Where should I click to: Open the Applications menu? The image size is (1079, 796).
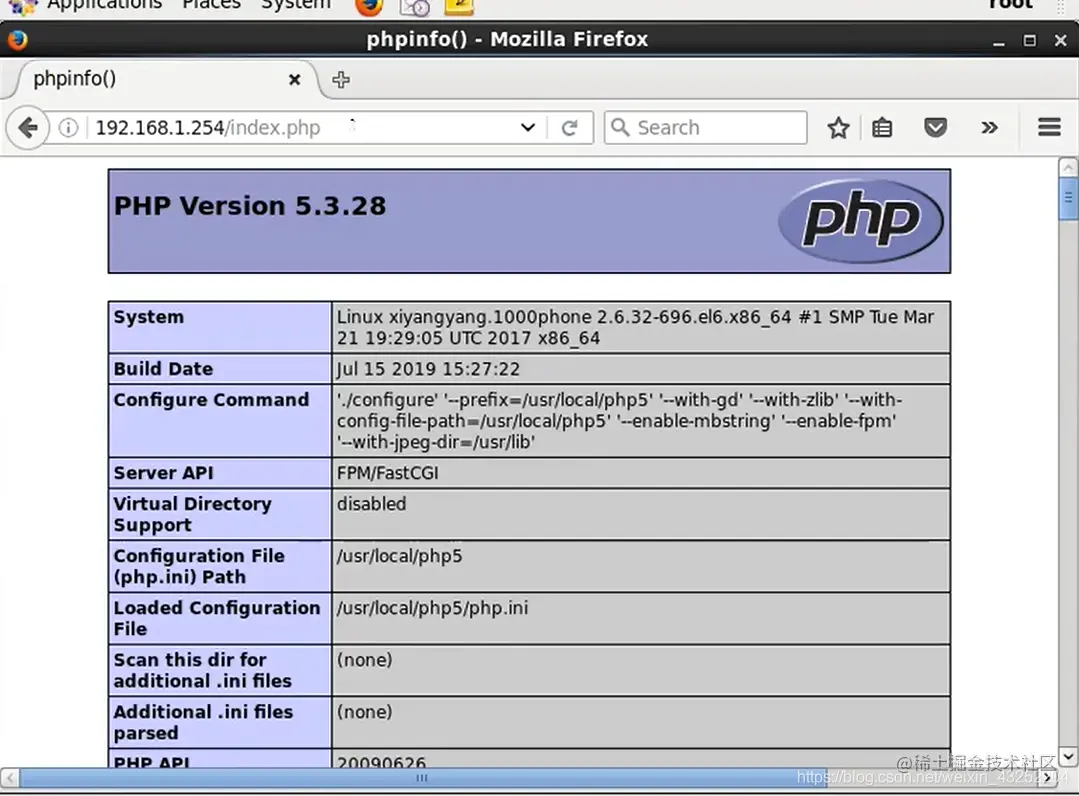(x=104, y=6)
